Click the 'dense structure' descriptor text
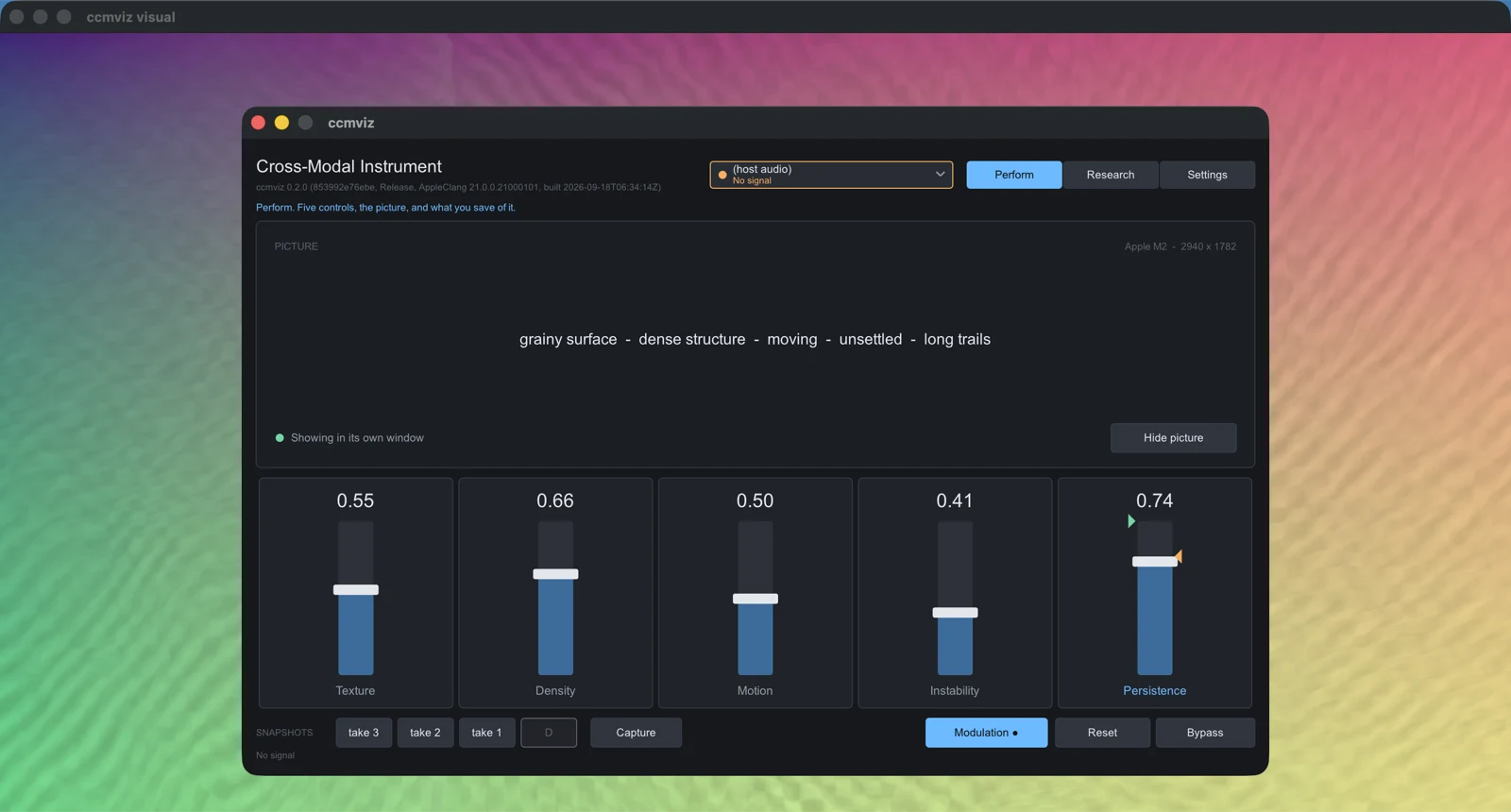The height and width of the screenshot is (812, 1511). pyautogui.click(x=692, y=339)
